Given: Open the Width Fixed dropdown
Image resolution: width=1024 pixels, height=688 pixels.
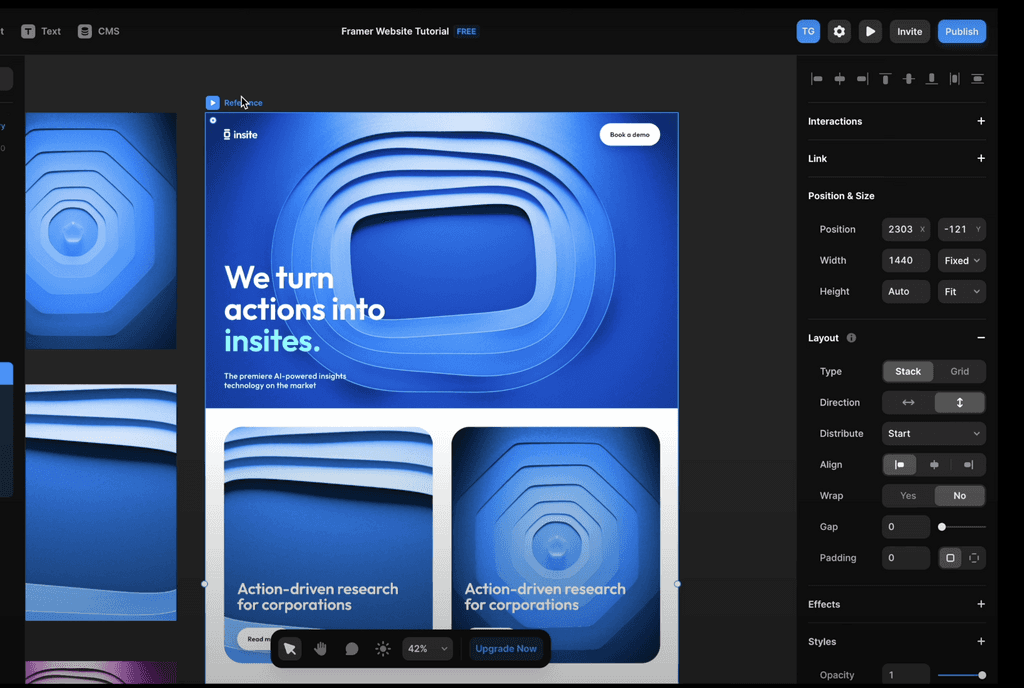Looking at the screenshot, I should pyautogui.click(x=961, y=260).
